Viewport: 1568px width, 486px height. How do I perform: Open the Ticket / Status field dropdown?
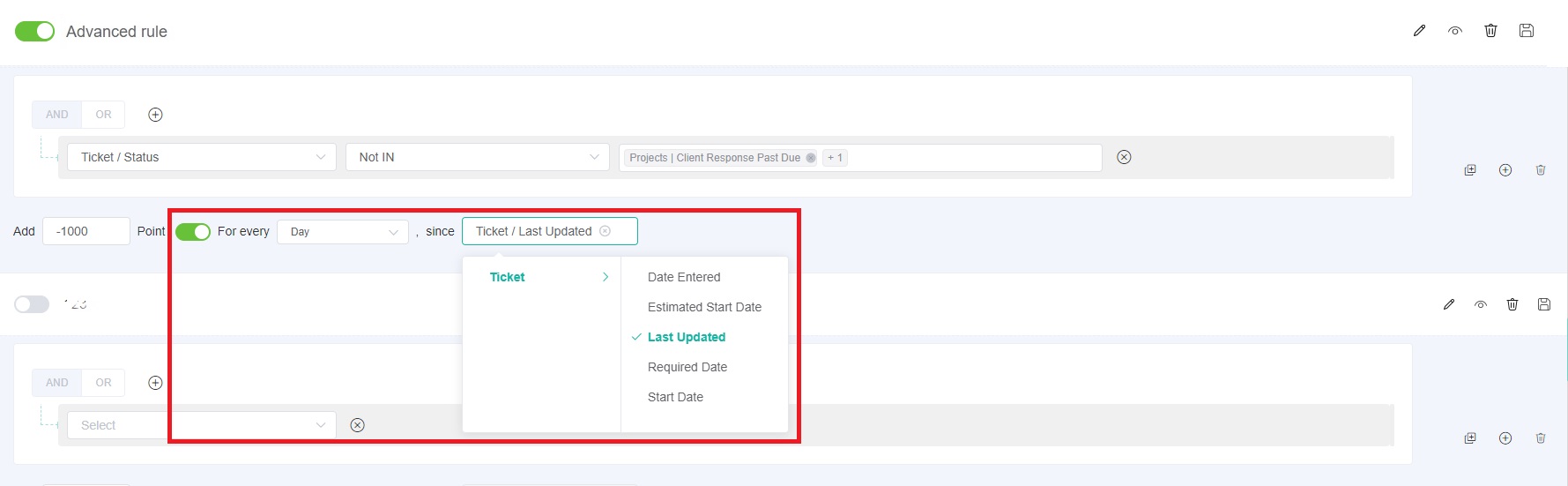coord(202,157)
